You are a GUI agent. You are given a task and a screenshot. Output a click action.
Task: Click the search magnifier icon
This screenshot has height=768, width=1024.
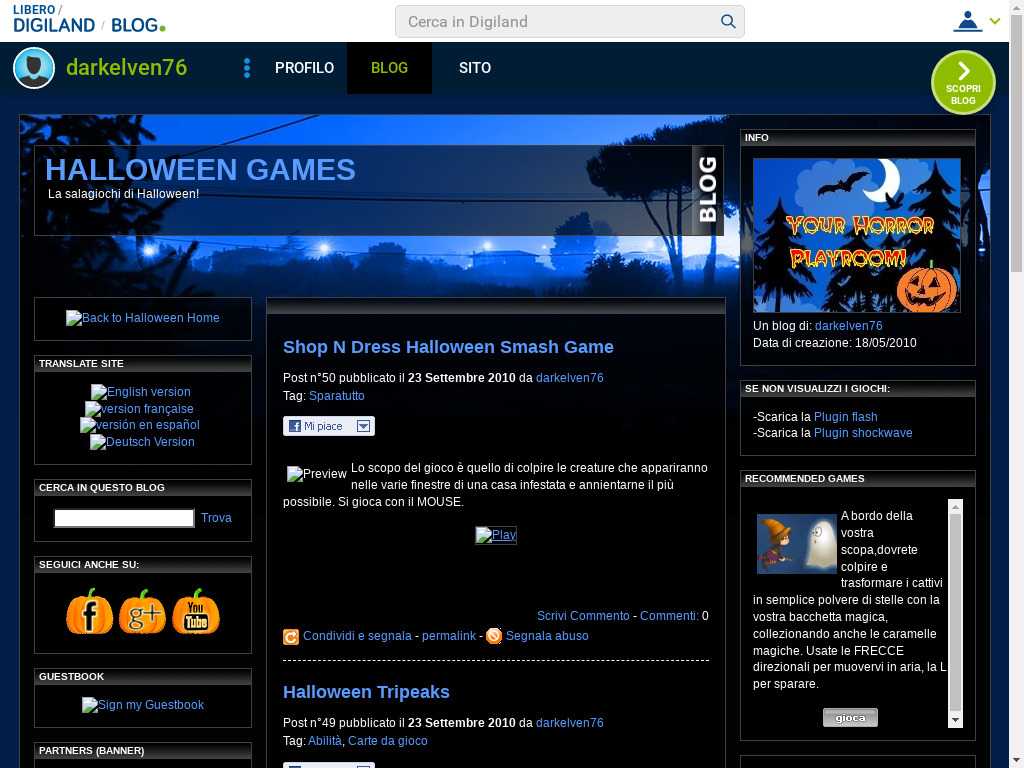[x=728, y=21]
